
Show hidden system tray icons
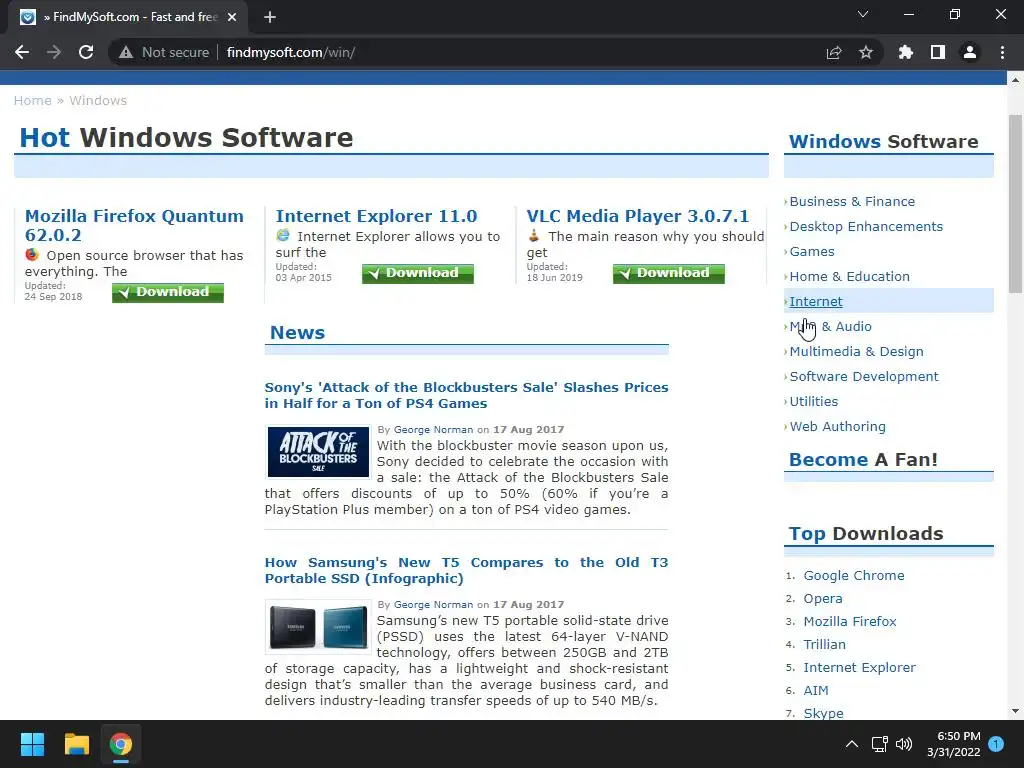852,744
